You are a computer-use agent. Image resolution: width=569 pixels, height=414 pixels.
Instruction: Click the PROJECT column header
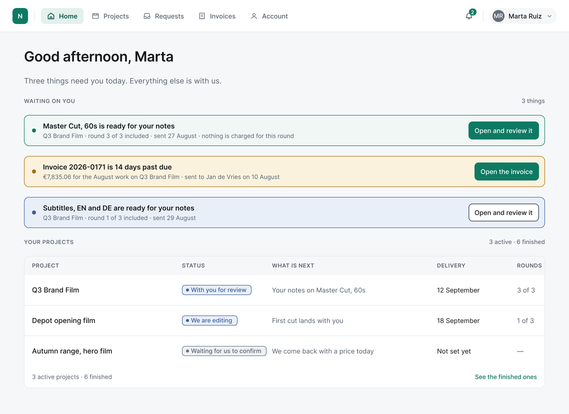[x=45, y=266]
